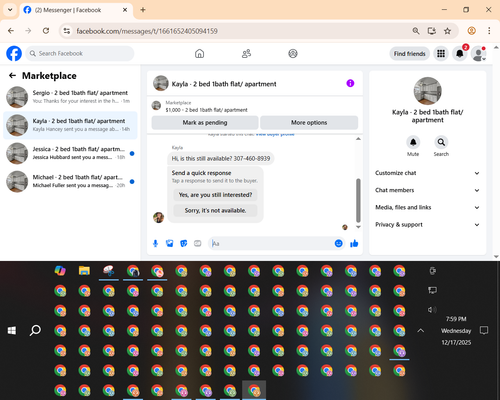Open the account profile menu

click(x=478, y=54)
